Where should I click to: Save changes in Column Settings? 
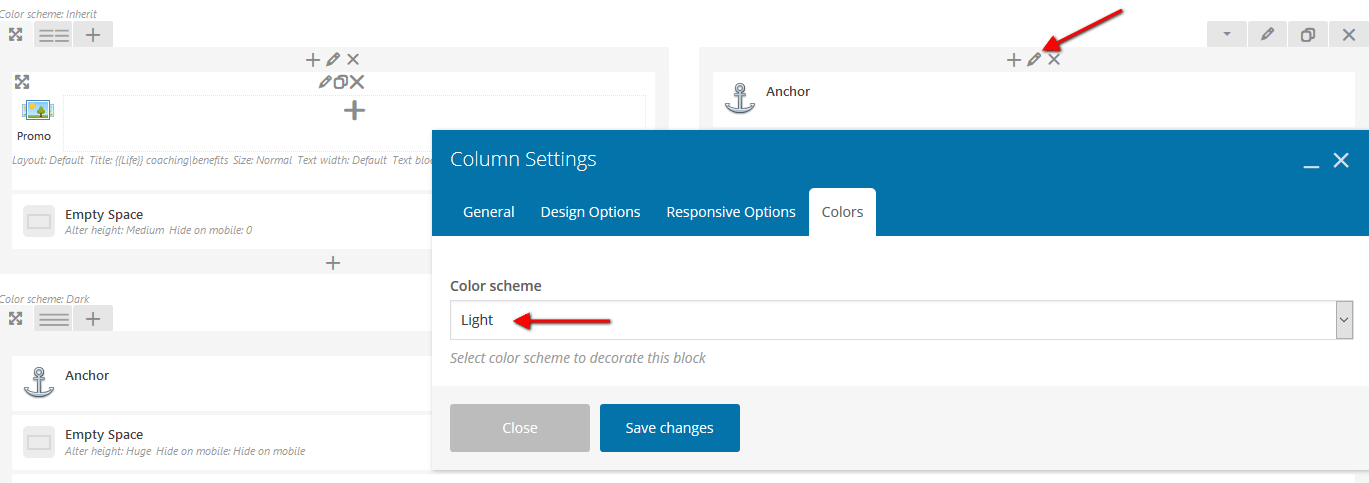(x=670, y=428)
